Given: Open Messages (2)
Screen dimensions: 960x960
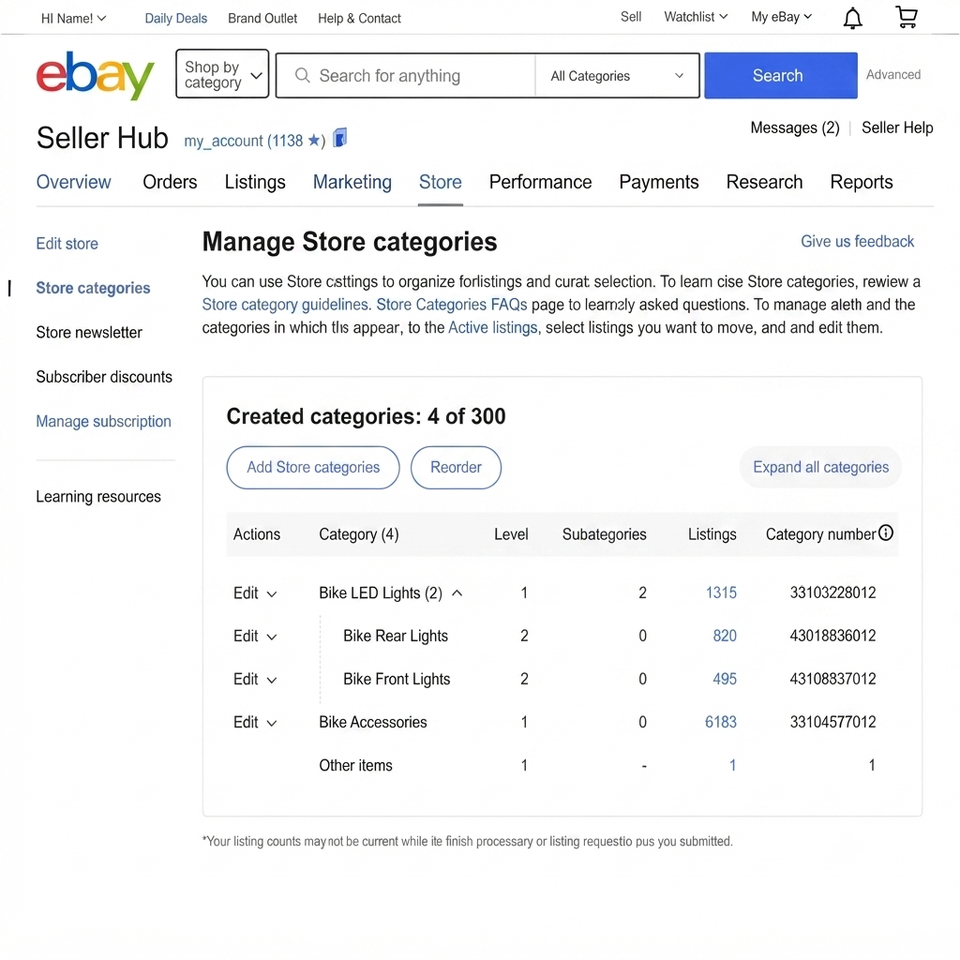Looking at the screenshot, I should click(x=795, y=128).
